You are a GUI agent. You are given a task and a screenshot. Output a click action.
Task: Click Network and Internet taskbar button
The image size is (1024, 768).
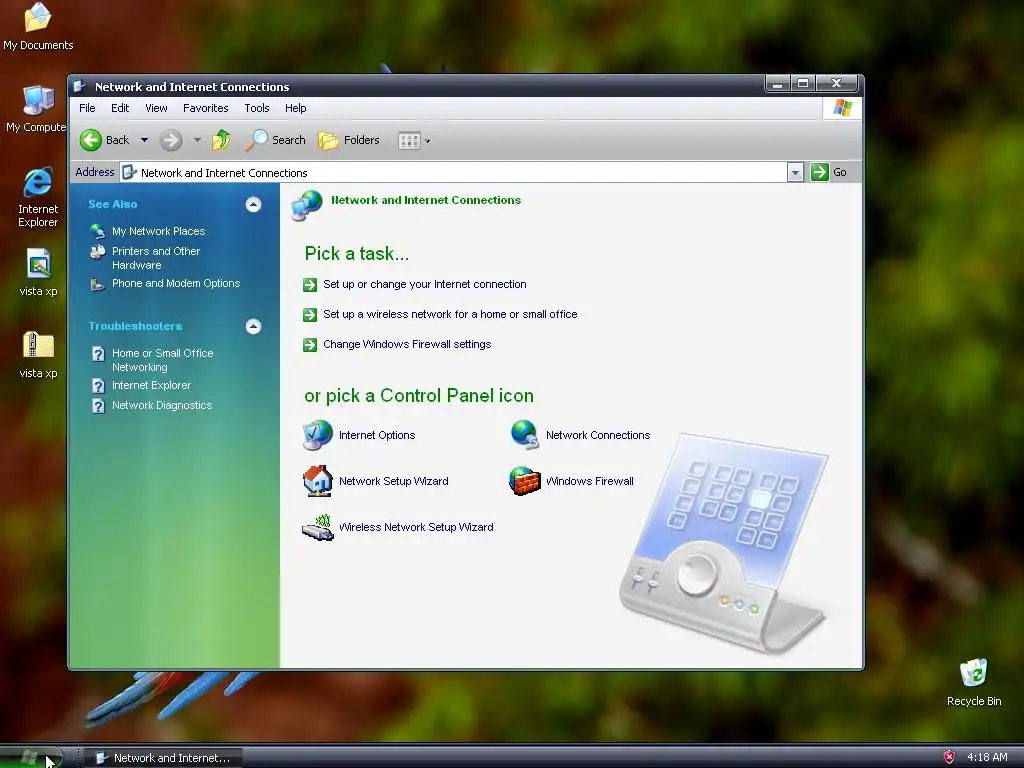tap(163, 758)
